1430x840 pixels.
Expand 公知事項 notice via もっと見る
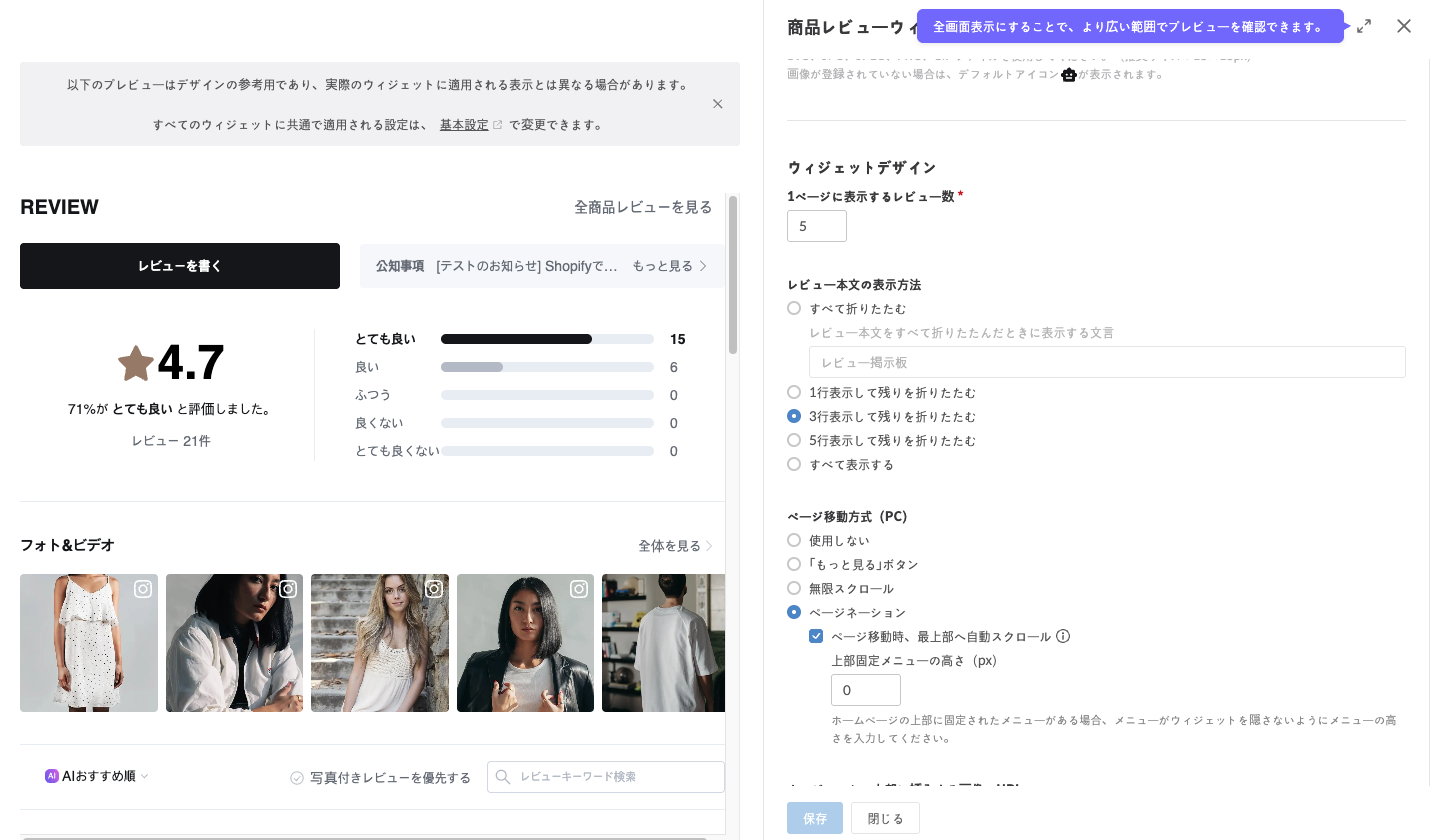669,266
